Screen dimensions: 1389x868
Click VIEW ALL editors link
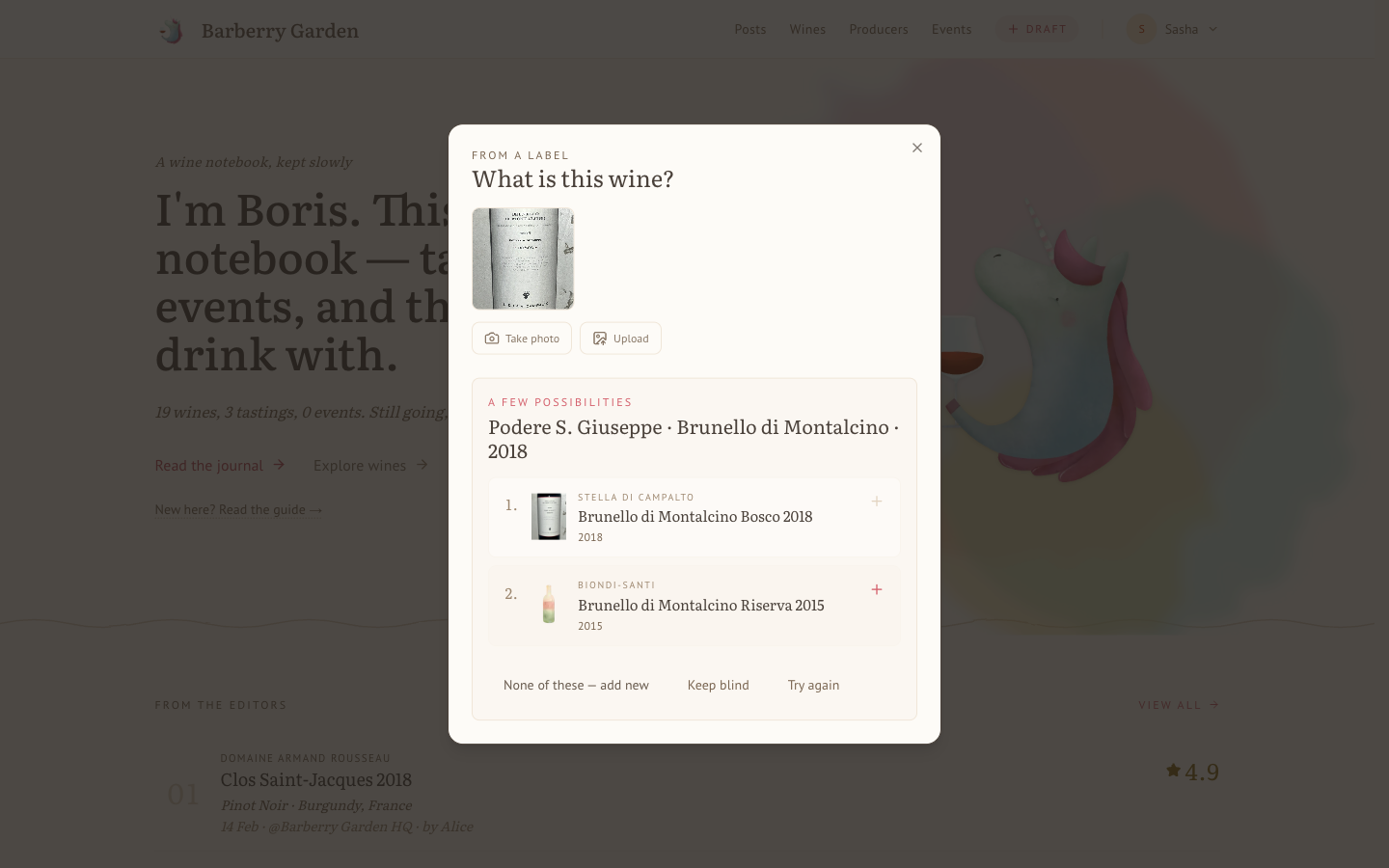(1179, 705)
